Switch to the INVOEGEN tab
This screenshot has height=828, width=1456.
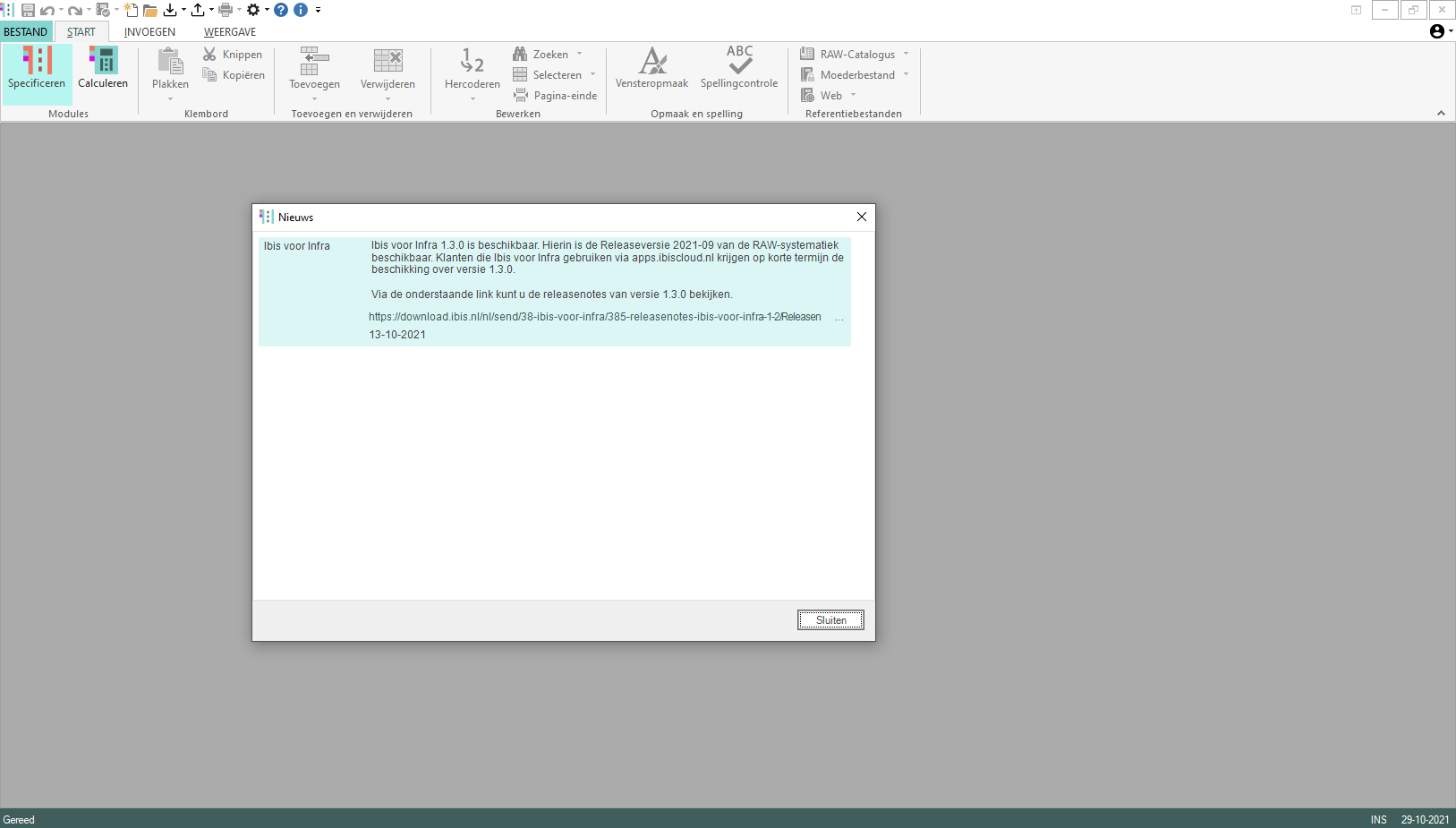[x=149, y=32]
